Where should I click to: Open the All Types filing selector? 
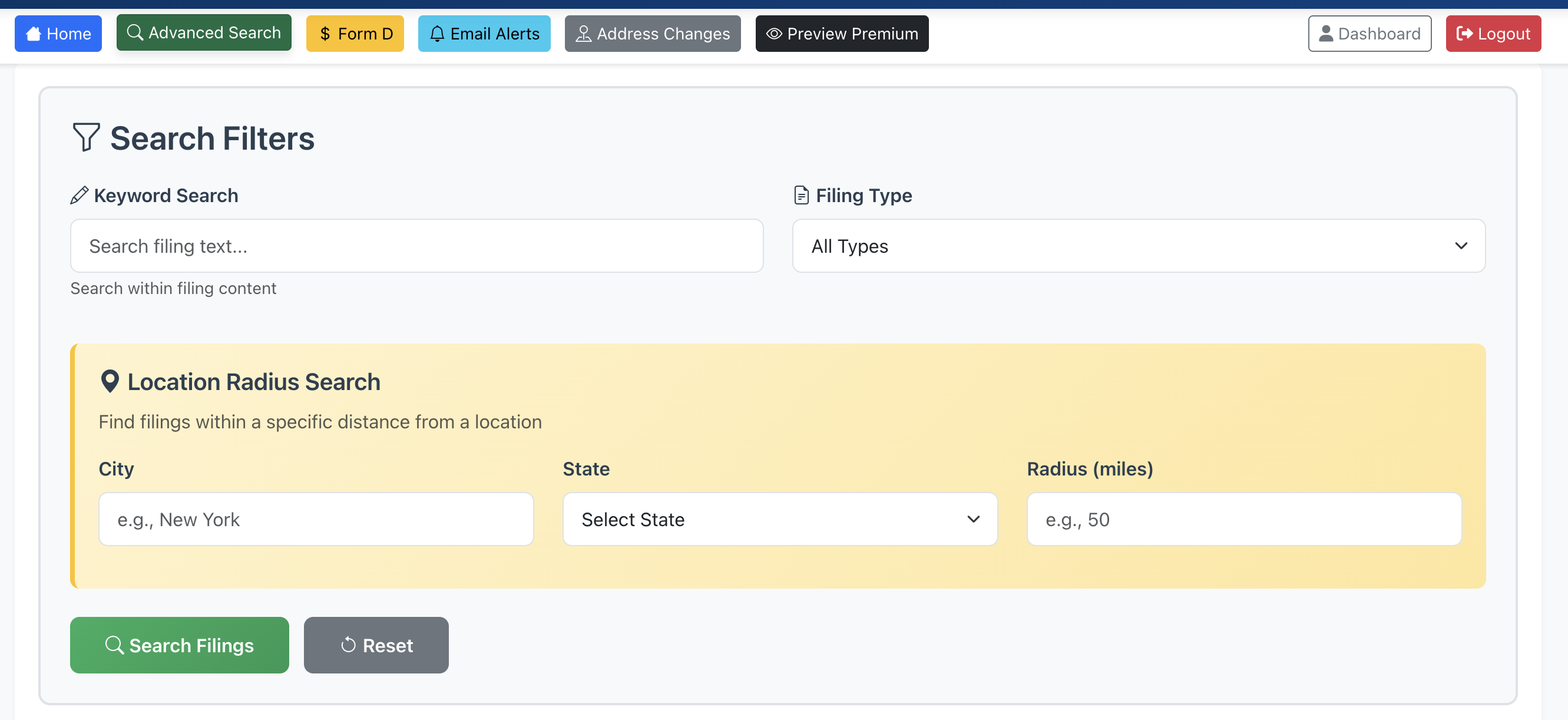pos(1137,246)
